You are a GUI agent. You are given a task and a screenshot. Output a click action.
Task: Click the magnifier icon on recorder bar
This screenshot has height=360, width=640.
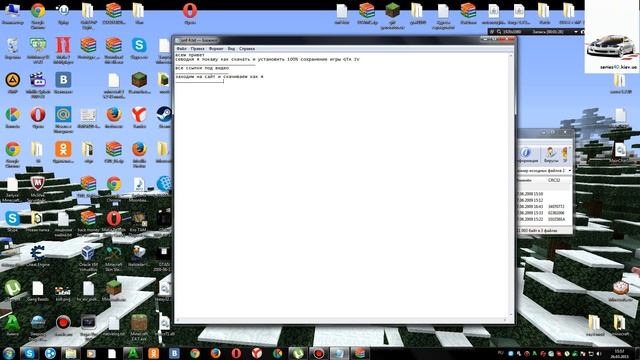(499, 31)
